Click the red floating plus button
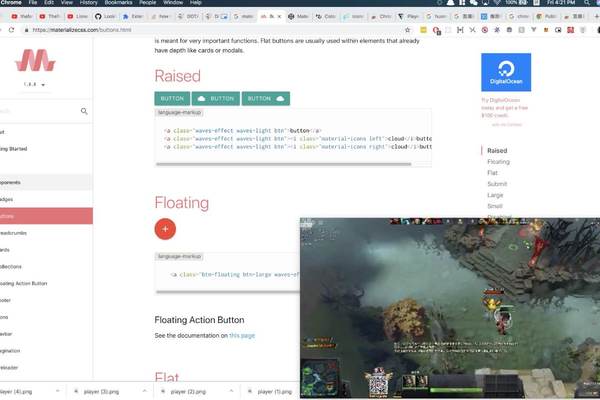Viewport: 600px width, 400px height. pyautogui.click(x=165, y=229)
